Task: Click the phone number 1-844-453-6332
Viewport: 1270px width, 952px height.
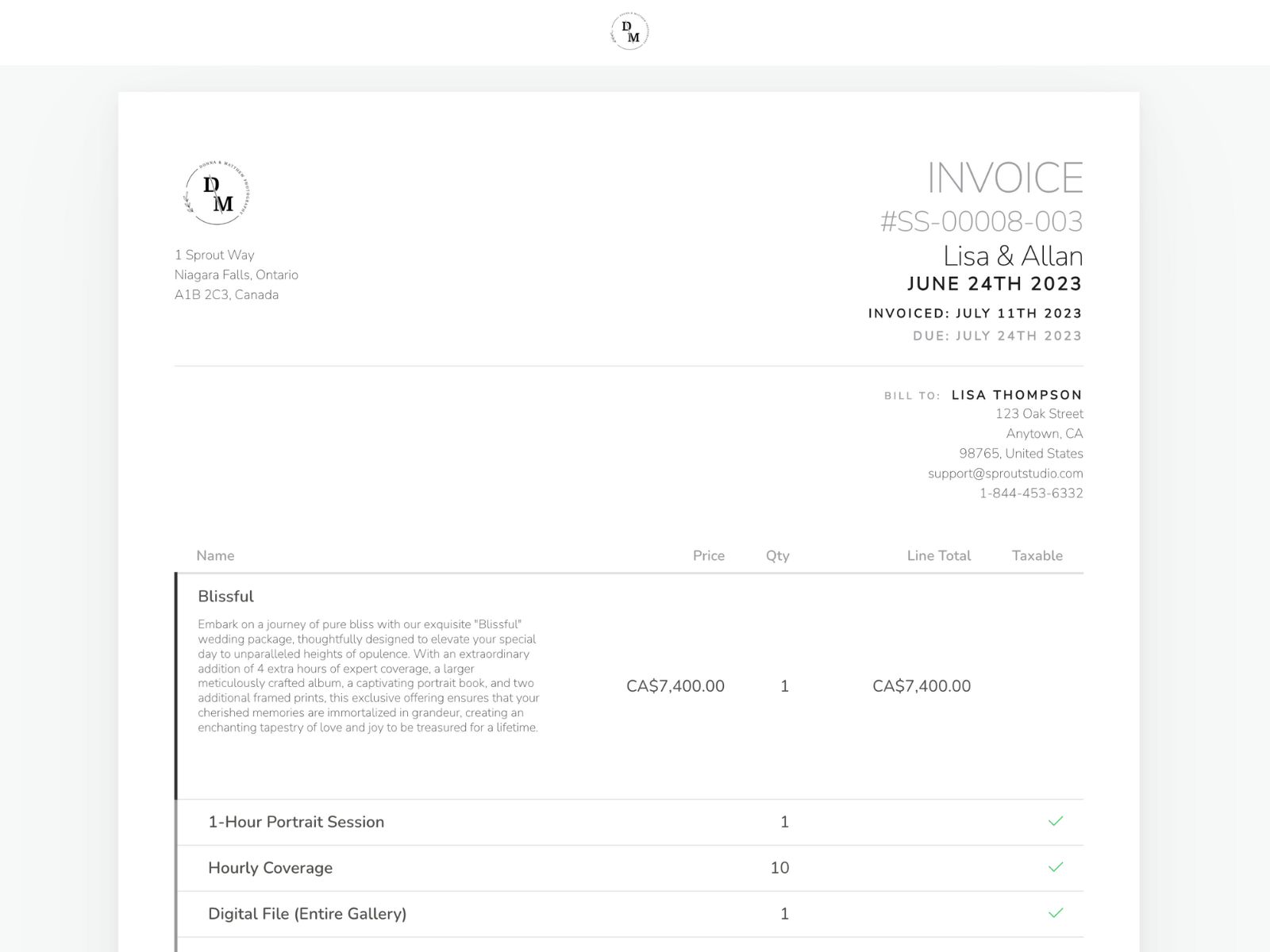Action: click(x=1030, y=493)
